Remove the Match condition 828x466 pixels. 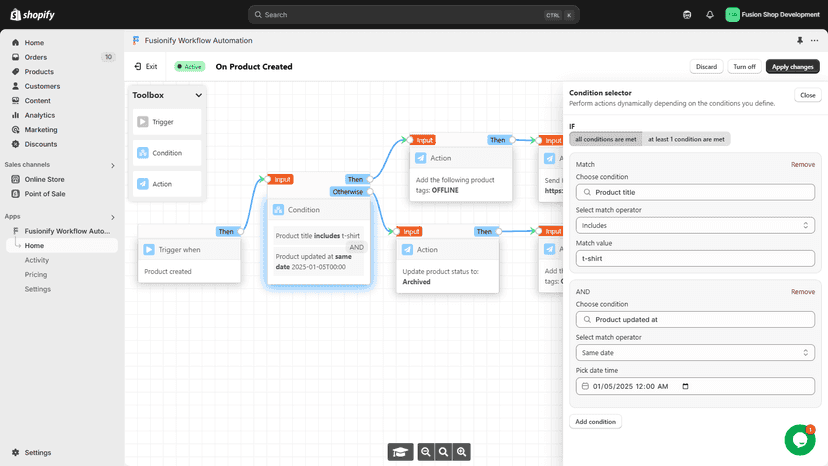(x=803, y=165)
